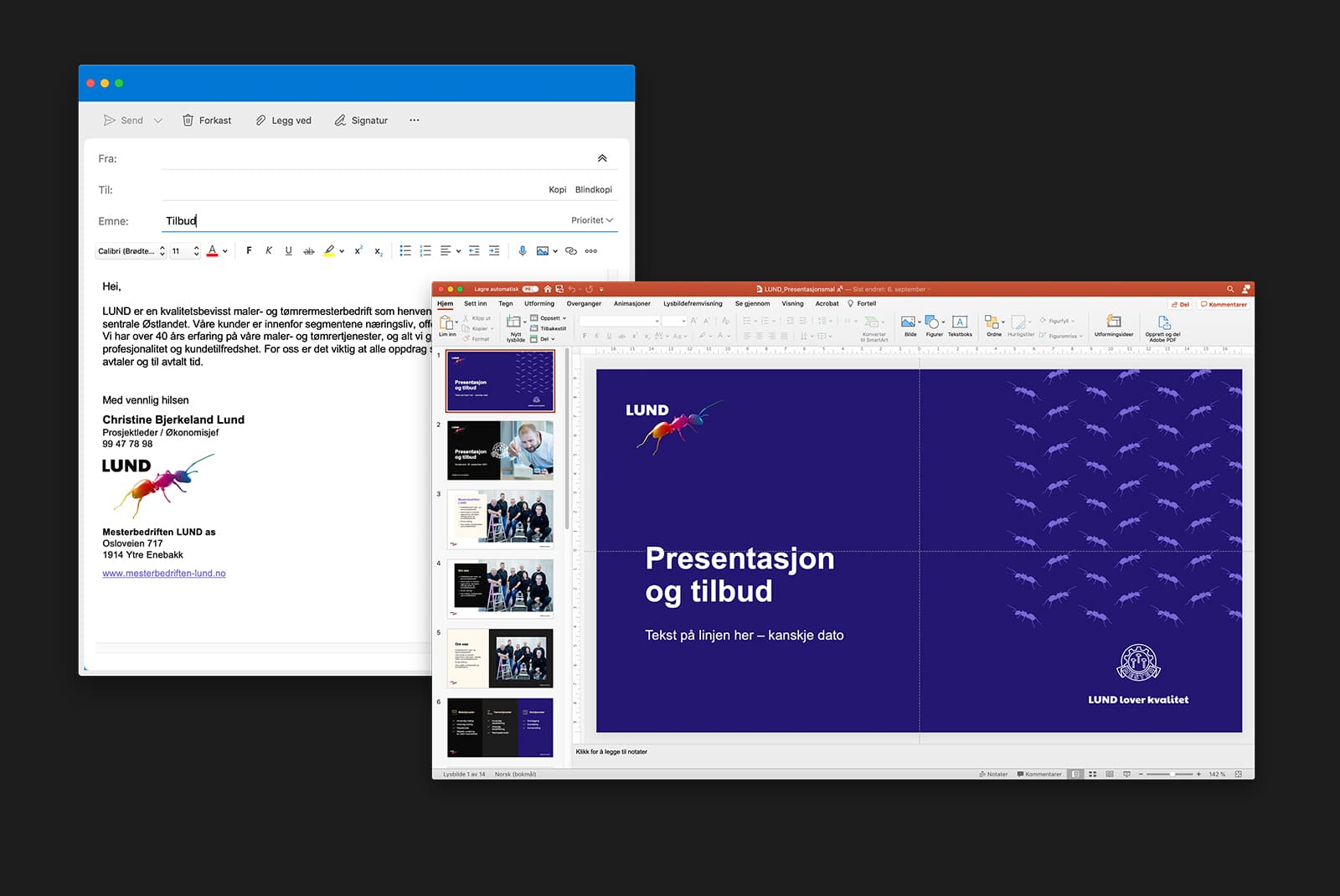Click the Nytt lysbilde icon

click(513, 322)
